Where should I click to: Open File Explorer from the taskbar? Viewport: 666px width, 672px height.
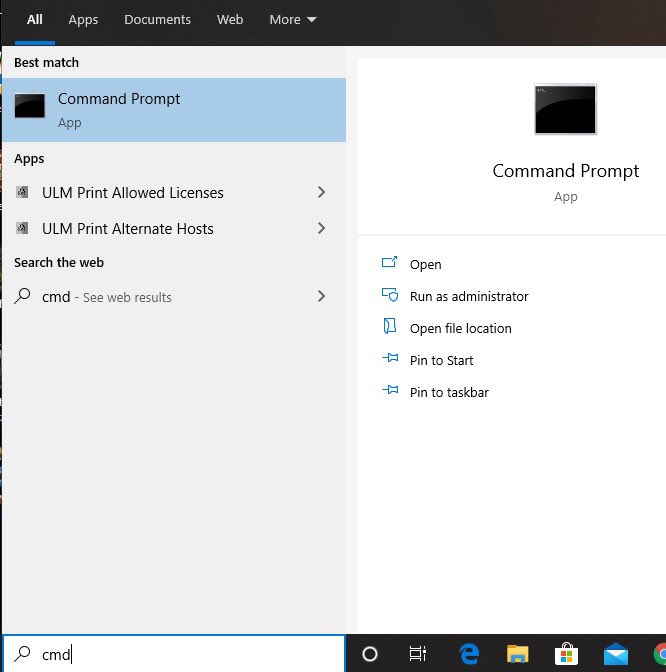click(x=518, y=654)
